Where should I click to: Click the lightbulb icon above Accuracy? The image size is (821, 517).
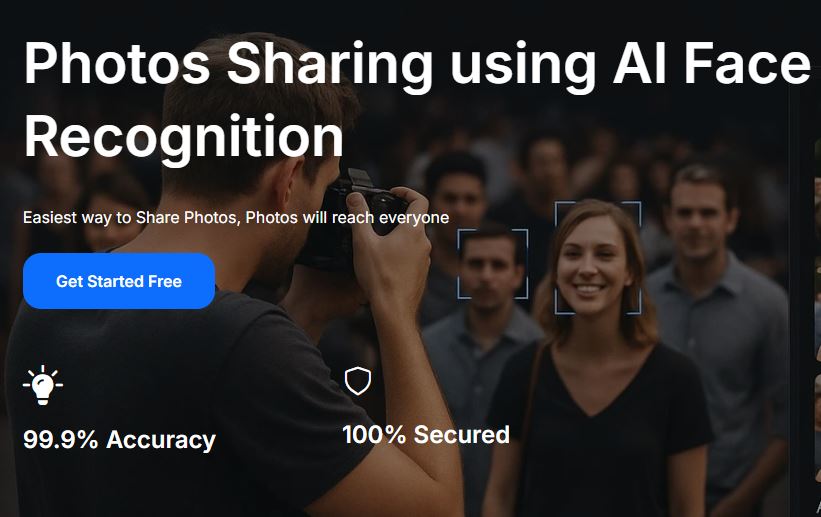(43, 385)
